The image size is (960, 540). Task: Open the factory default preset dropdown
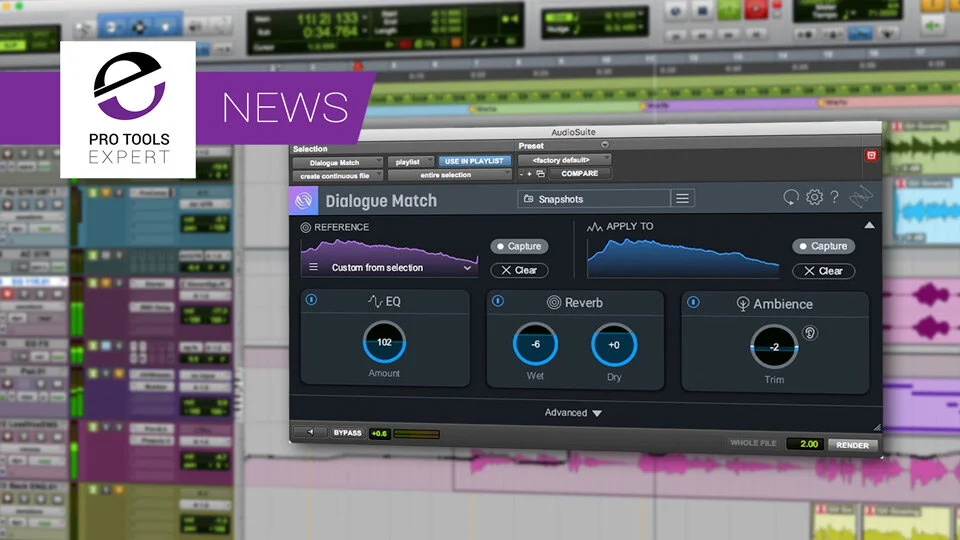564,160
